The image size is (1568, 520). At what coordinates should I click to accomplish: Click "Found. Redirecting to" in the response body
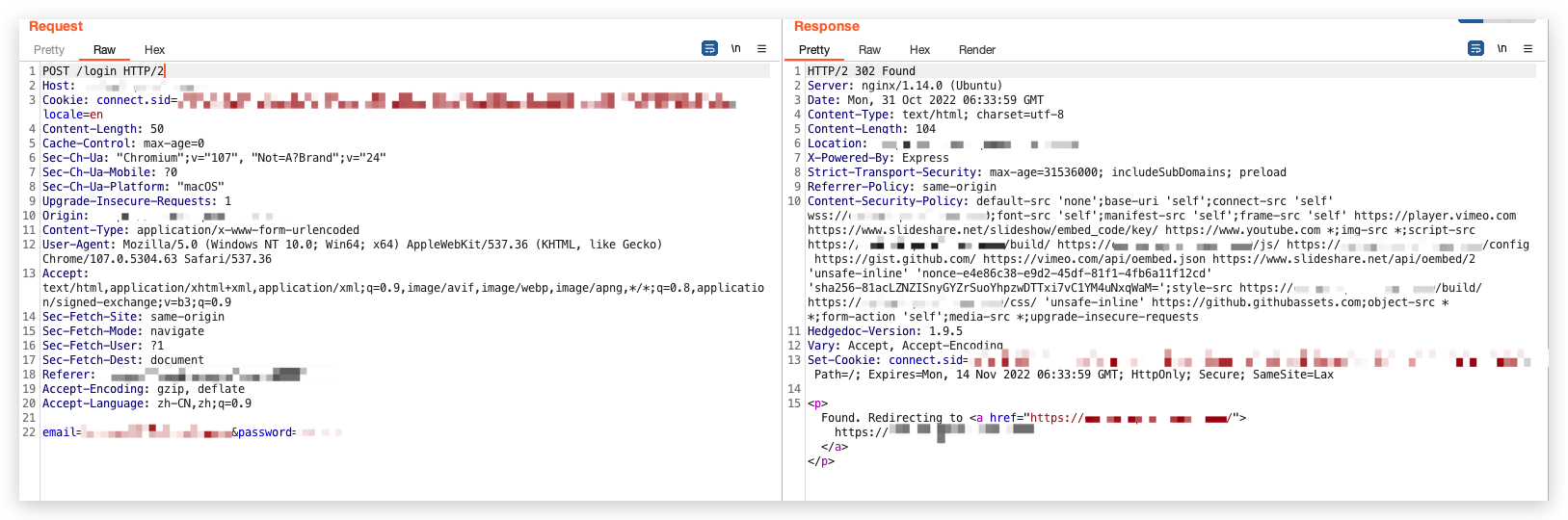(x=891, y=418)
